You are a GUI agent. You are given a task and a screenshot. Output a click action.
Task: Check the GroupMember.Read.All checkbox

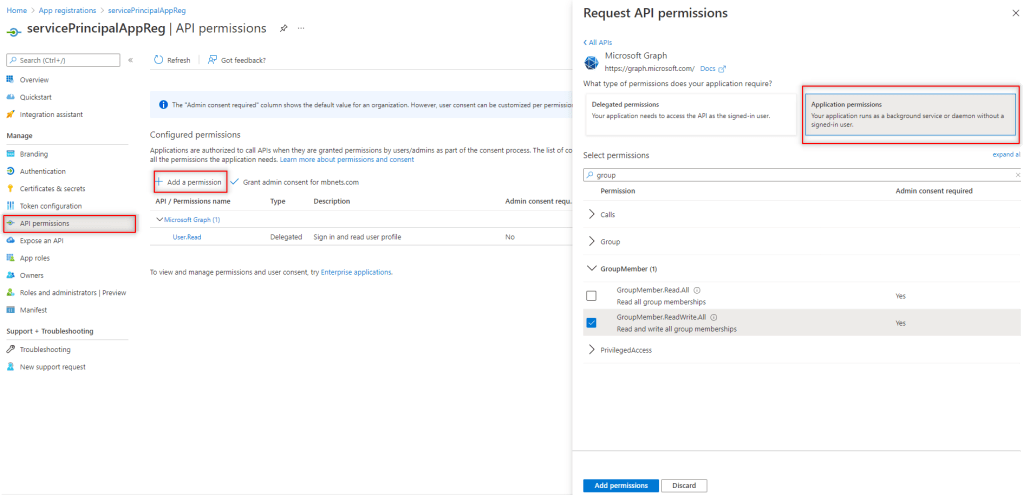pos(591,296)
